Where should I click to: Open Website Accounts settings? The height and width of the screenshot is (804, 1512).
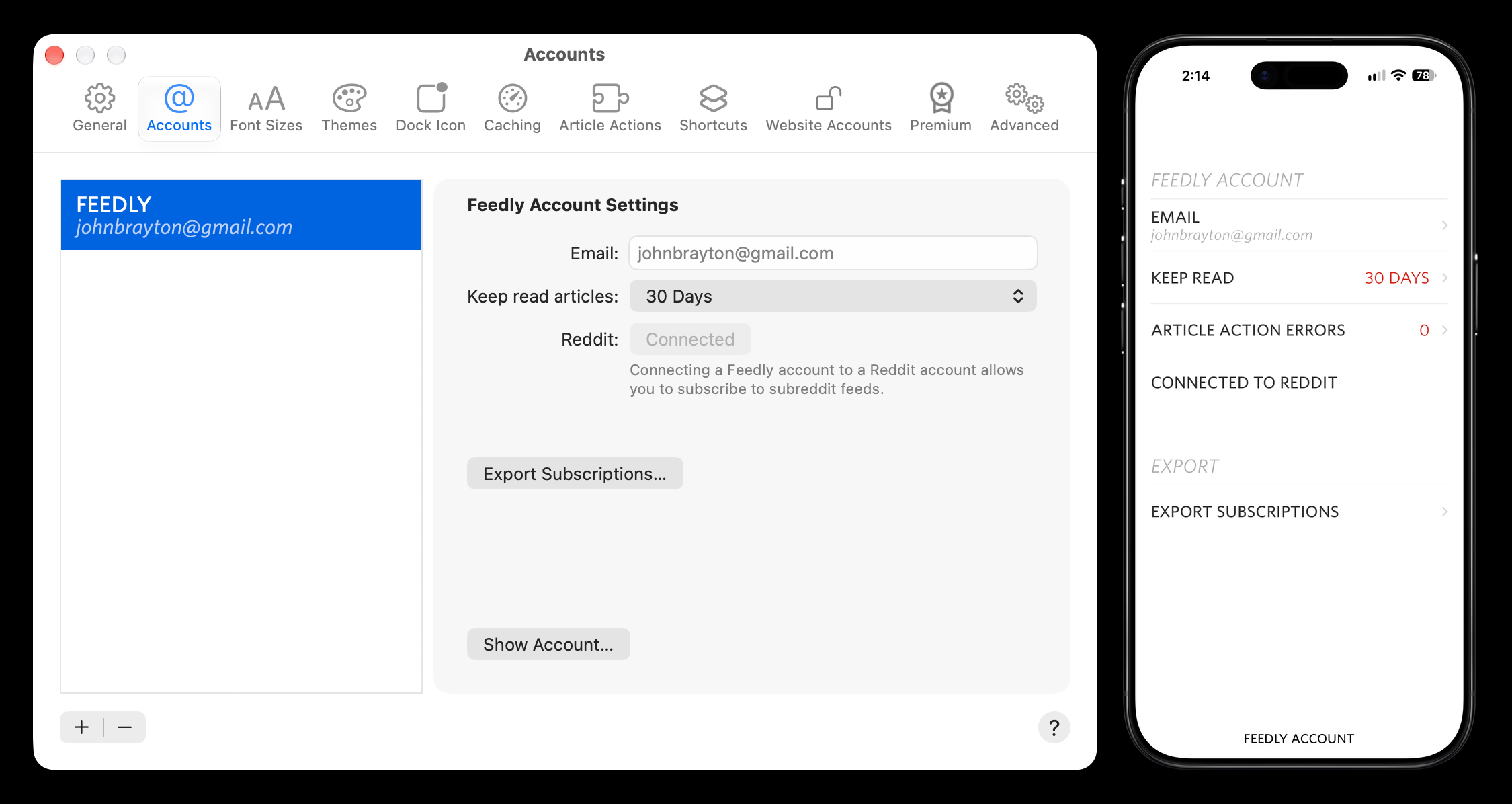point(829,109)
